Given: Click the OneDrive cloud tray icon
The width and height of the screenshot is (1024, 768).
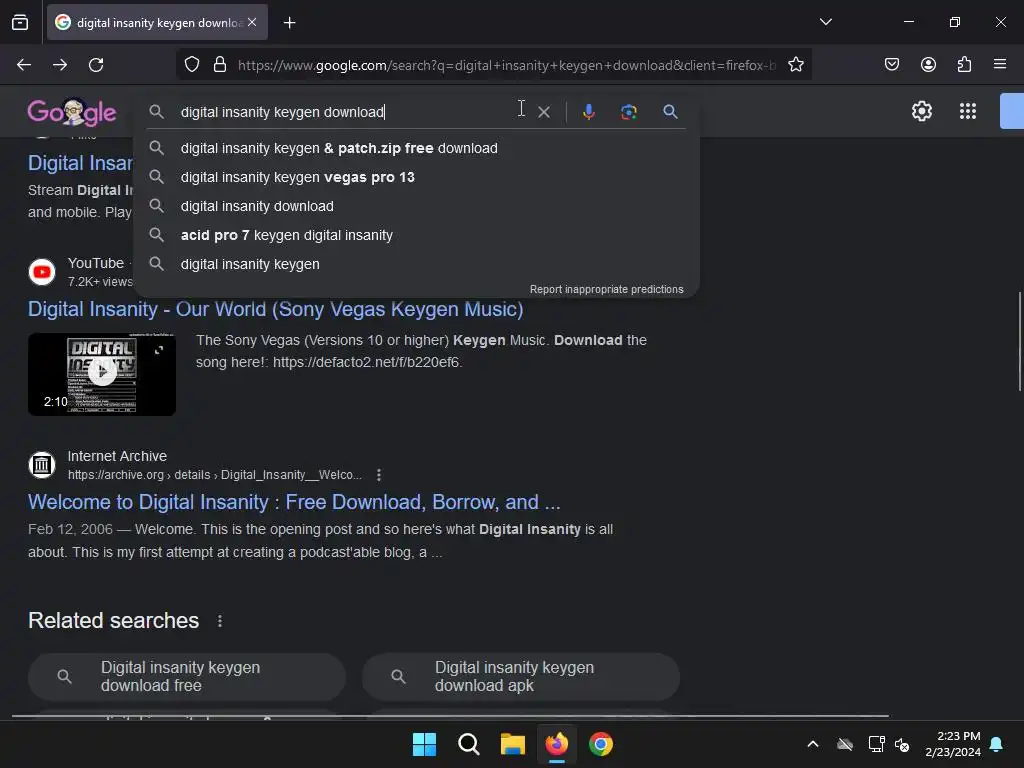Looking at the screenshot, I should [x=845, y=744].
